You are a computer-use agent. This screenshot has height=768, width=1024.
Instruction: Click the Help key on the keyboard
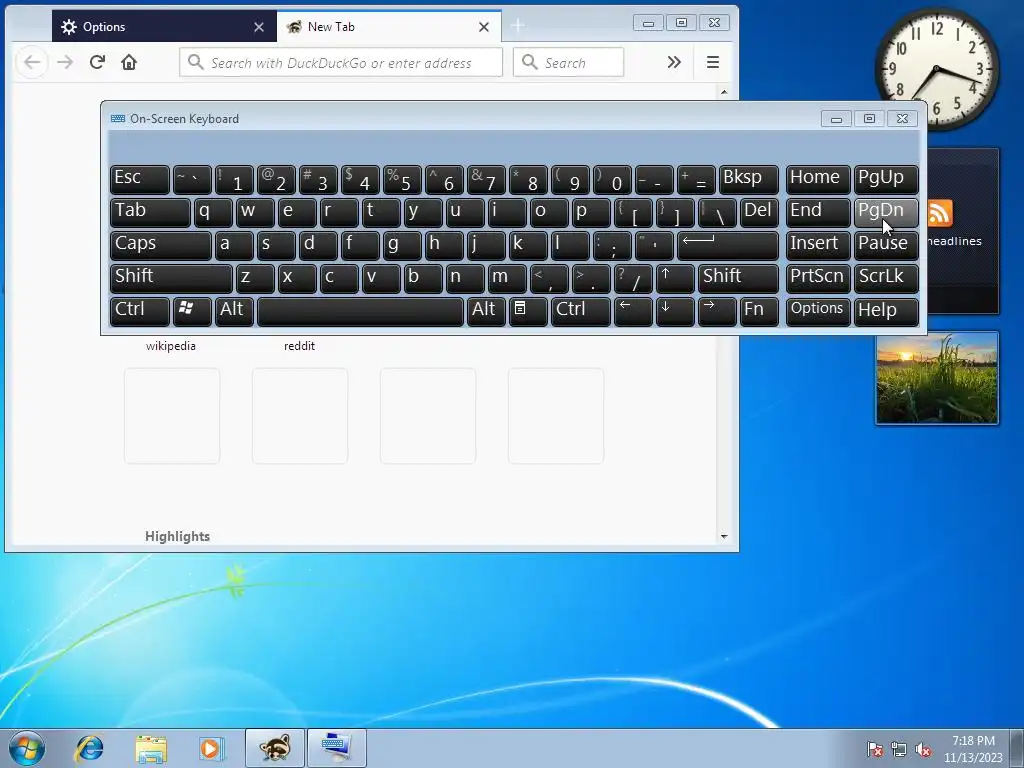coord(886,311)
